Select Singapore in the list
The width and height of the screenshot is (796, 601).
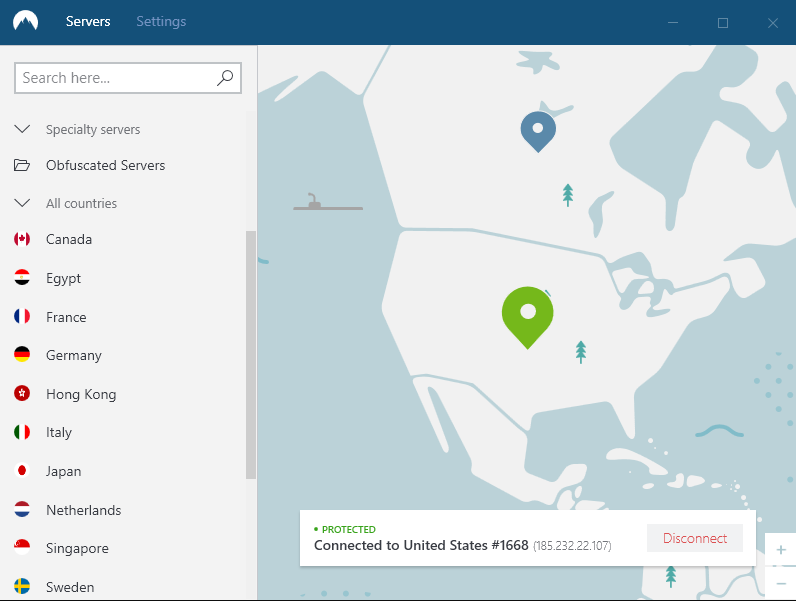(77, 549)
